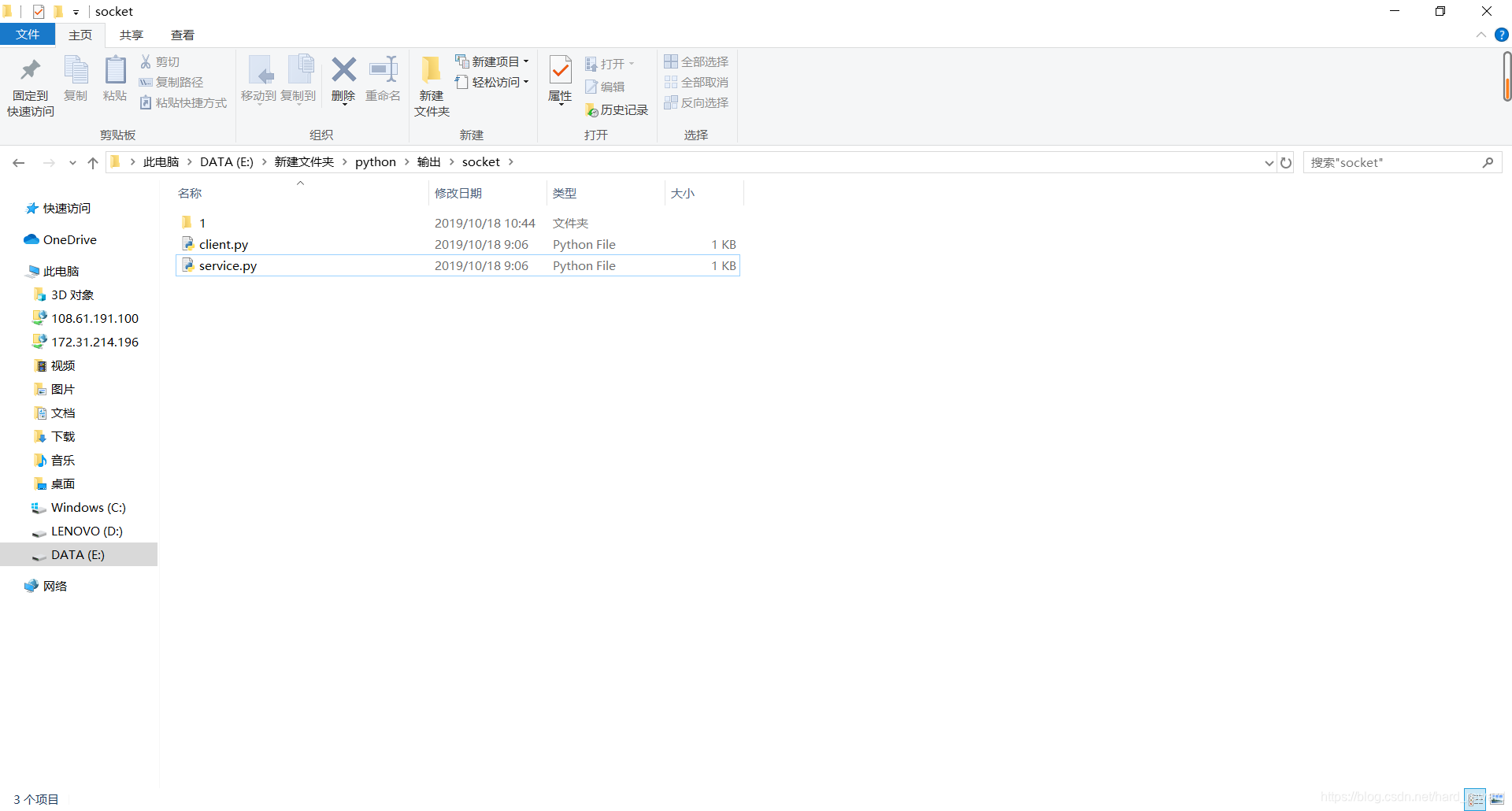The width and height of the screenshot is (1512, 811).
Task: Click Copy path (复制路径)
Action: tap(172, 82)
